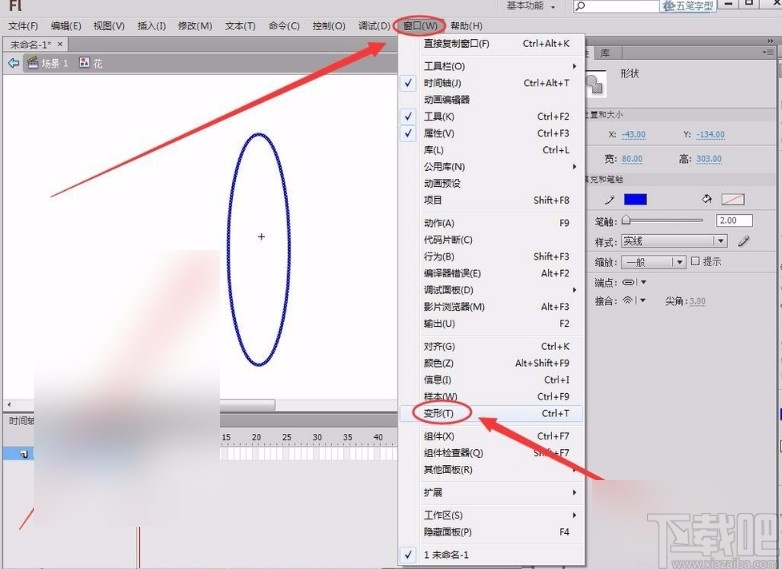
Task: Click the 窗口(W) menu
Action: pos(420,26)
